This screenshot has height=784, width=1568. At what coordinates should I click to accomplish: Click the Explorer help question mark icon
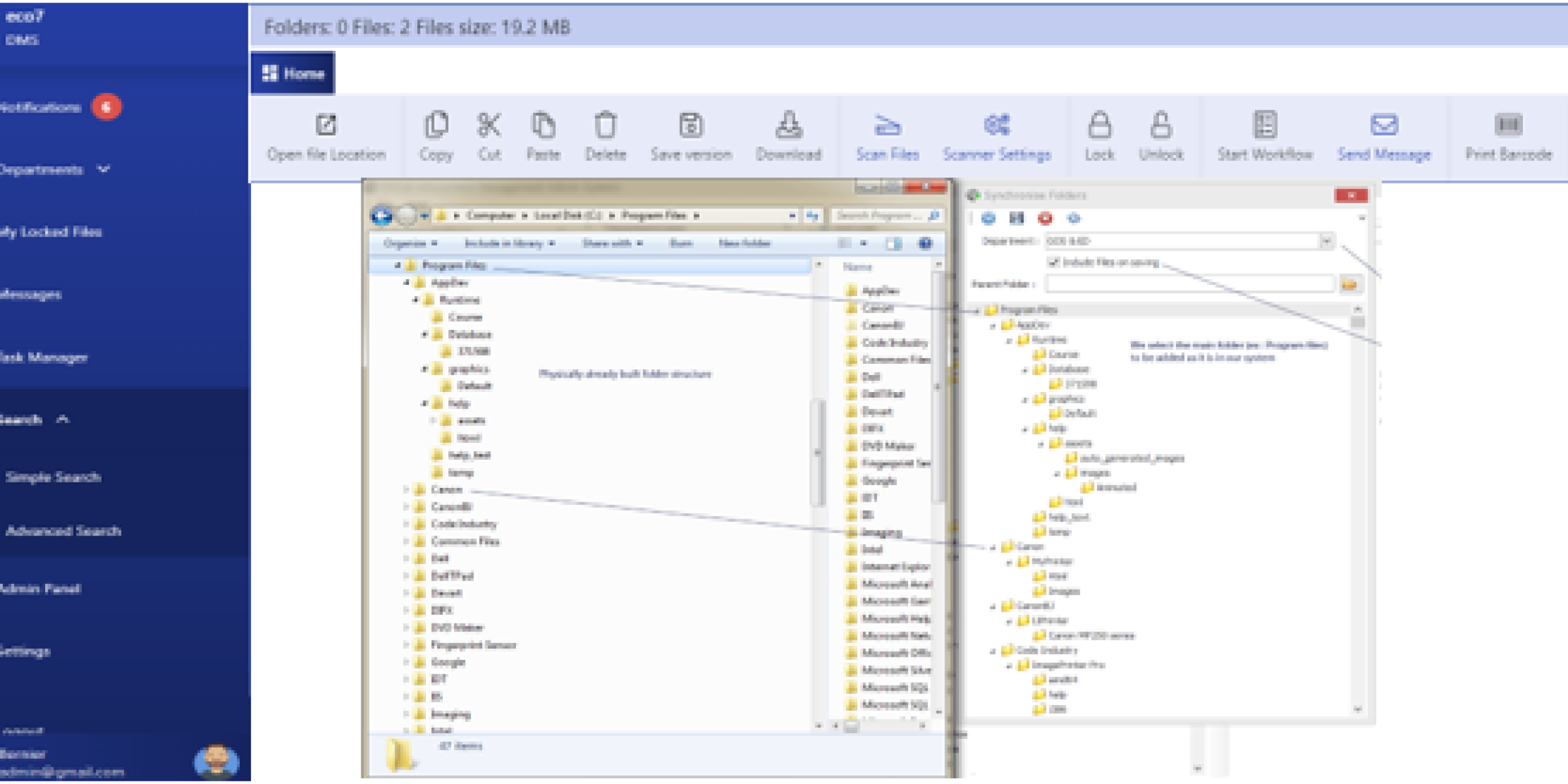[925, 243]
